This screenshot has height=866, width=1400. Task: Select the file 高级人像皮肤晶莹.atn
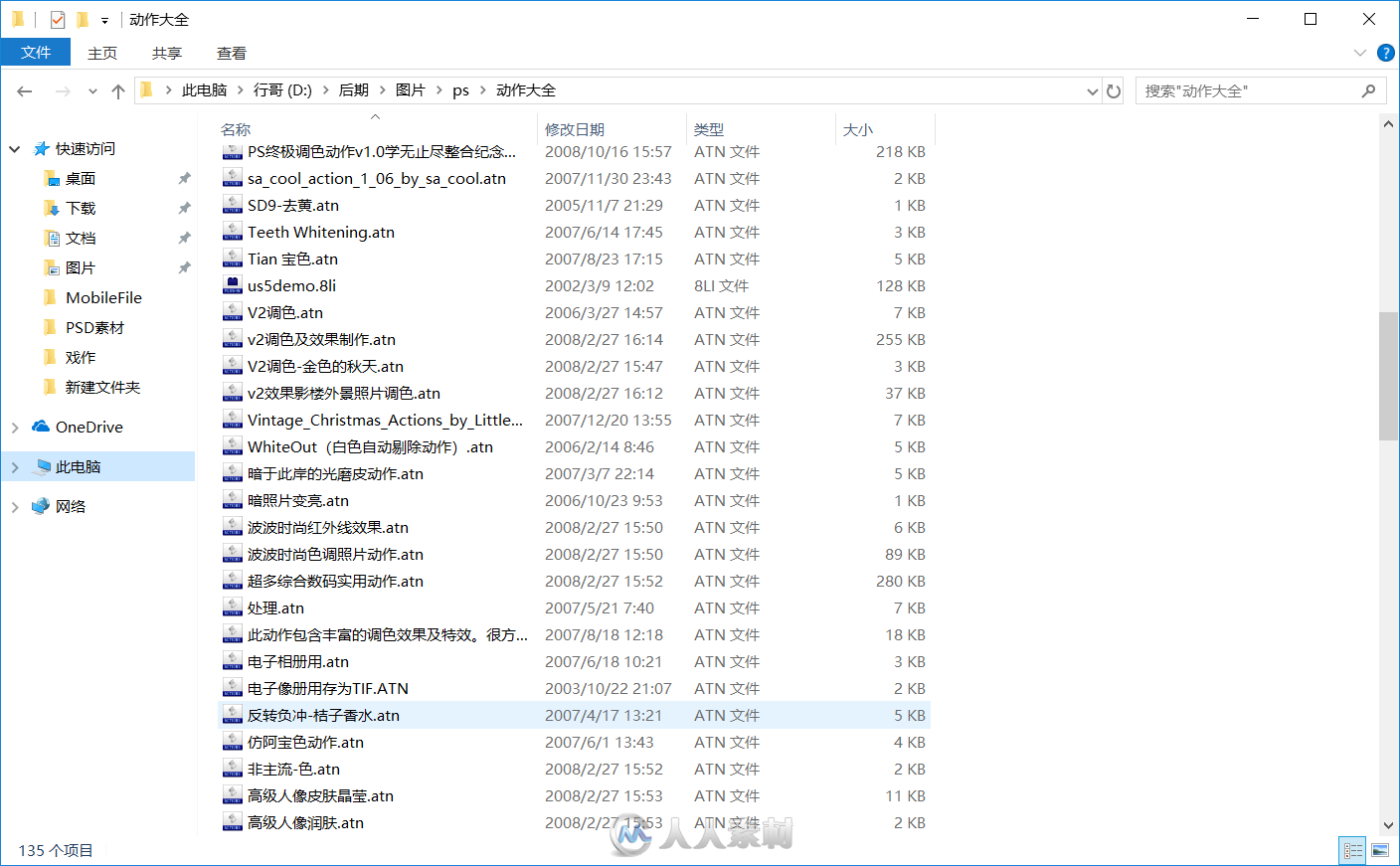320,796
